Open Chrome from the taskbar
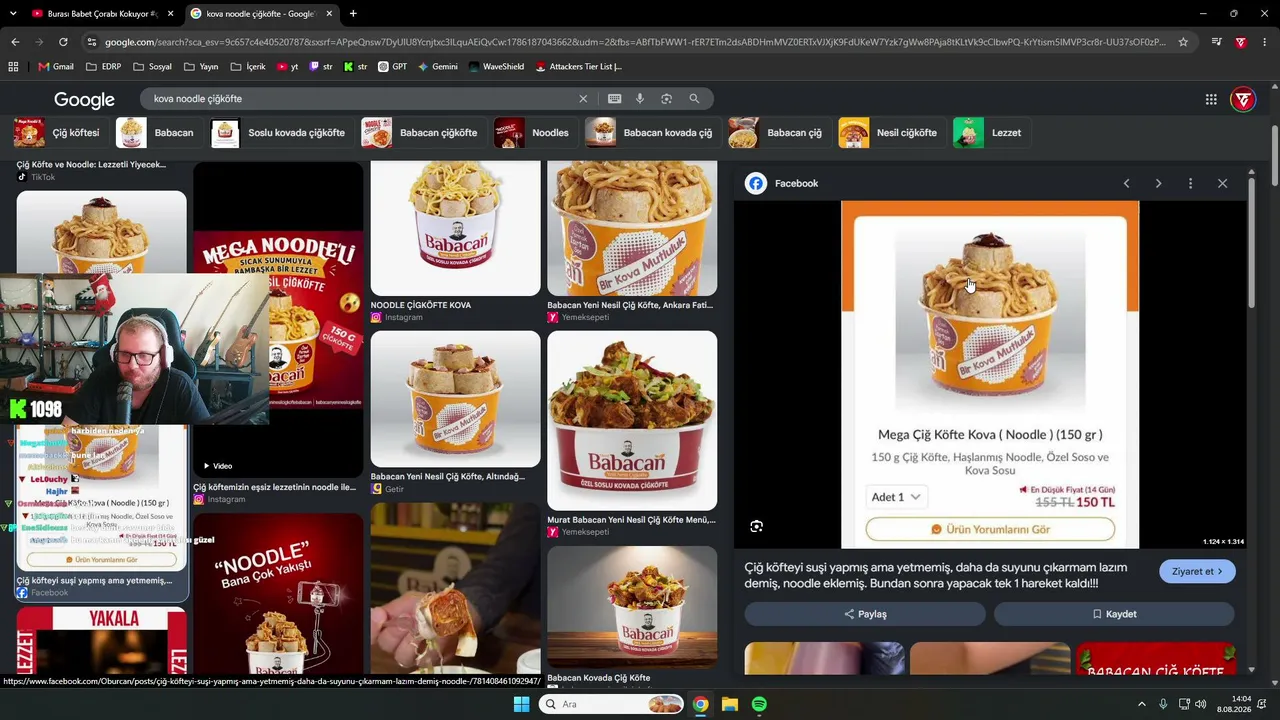 click(x=701, y=704)
